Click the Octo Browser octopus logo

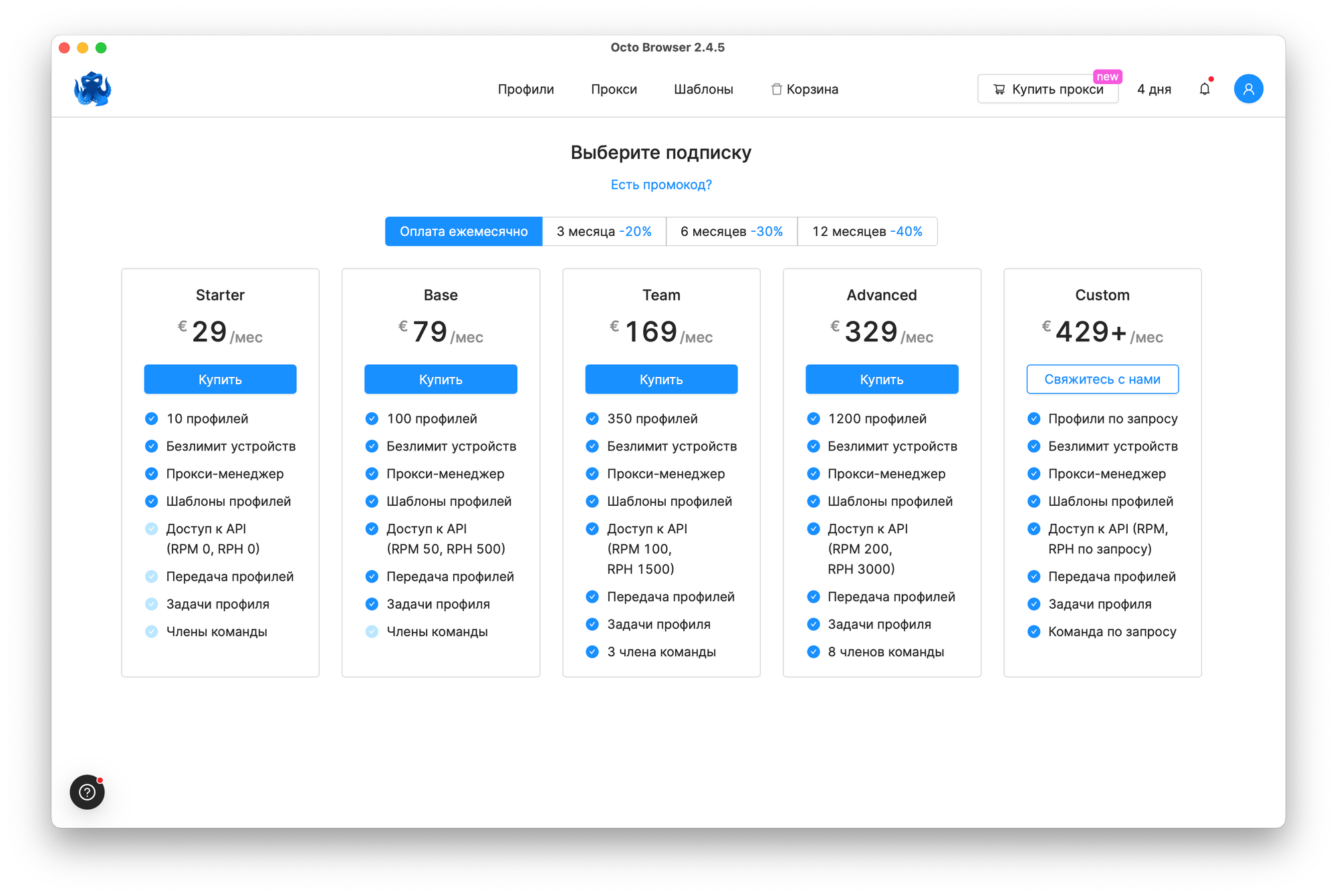92,89
